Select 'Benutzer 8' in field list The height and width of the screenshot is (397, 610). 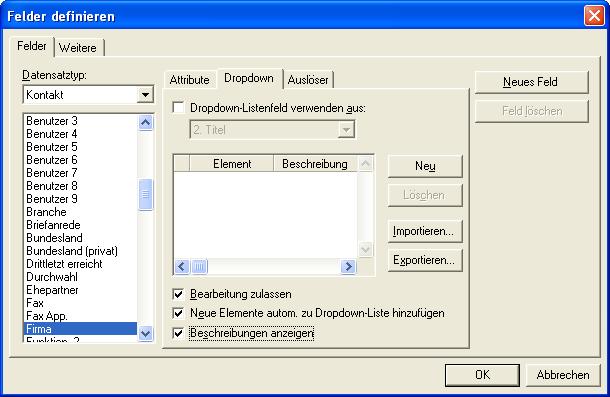pyautogui.click(x=80, y=186)
